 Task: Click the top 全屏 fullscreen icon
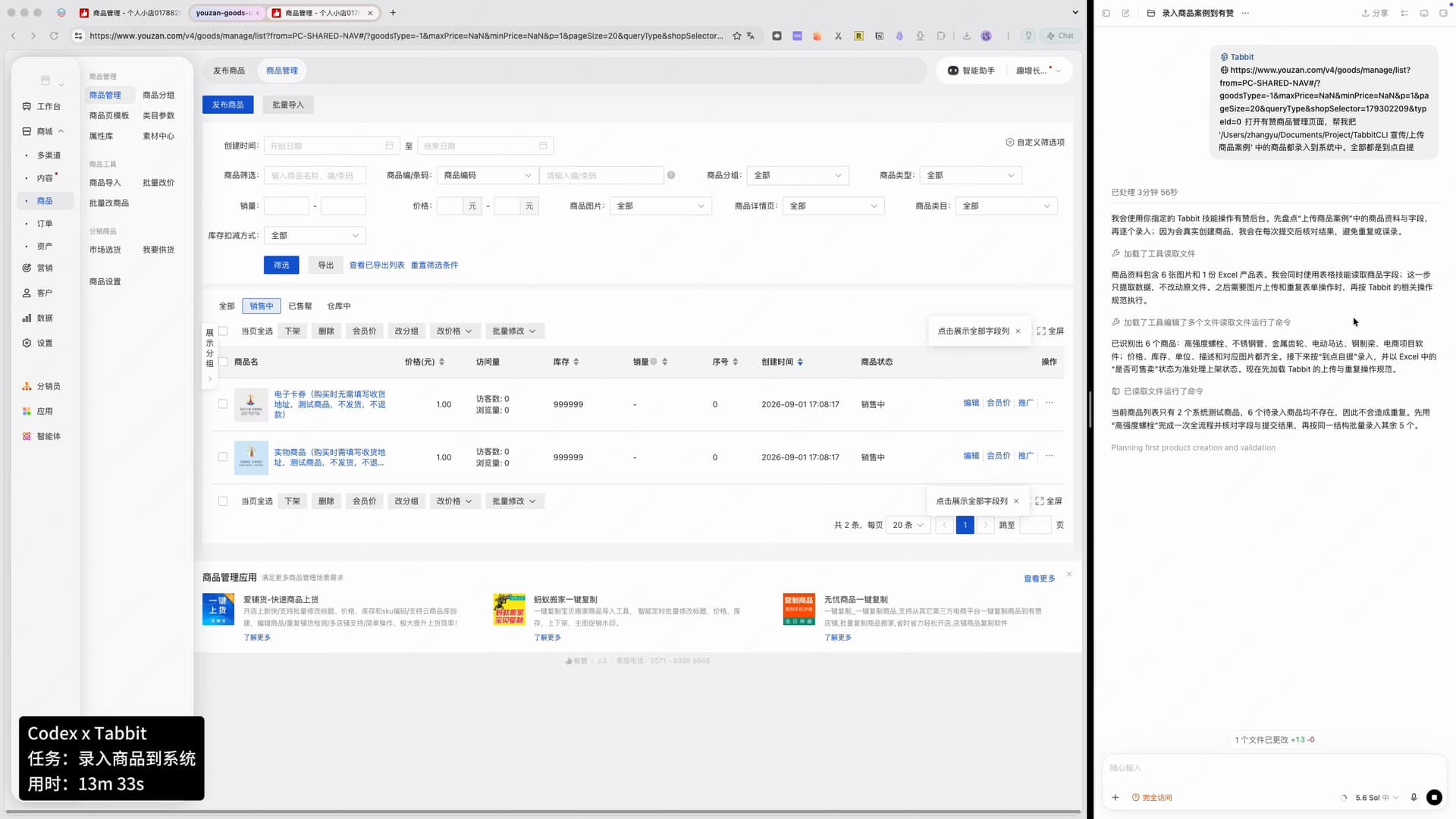(x=1050, y=331)
